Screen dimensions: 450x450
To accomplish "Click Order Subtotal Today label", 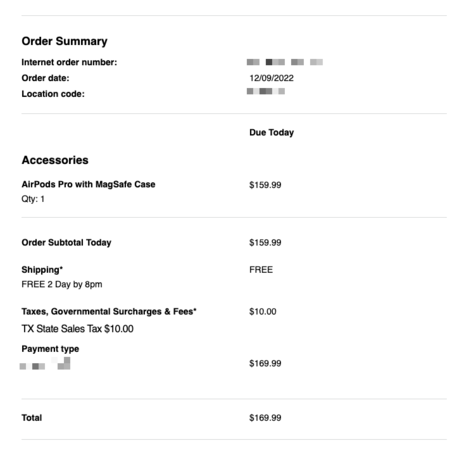I will pyautogui.click(x=66, y=242).
